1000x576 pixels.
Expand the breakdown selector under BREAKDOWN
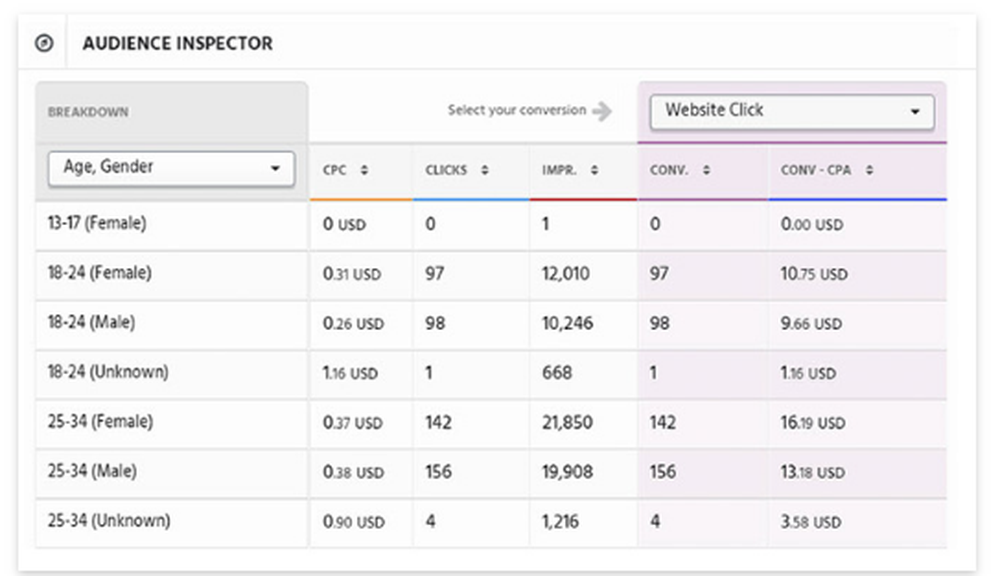170,168
